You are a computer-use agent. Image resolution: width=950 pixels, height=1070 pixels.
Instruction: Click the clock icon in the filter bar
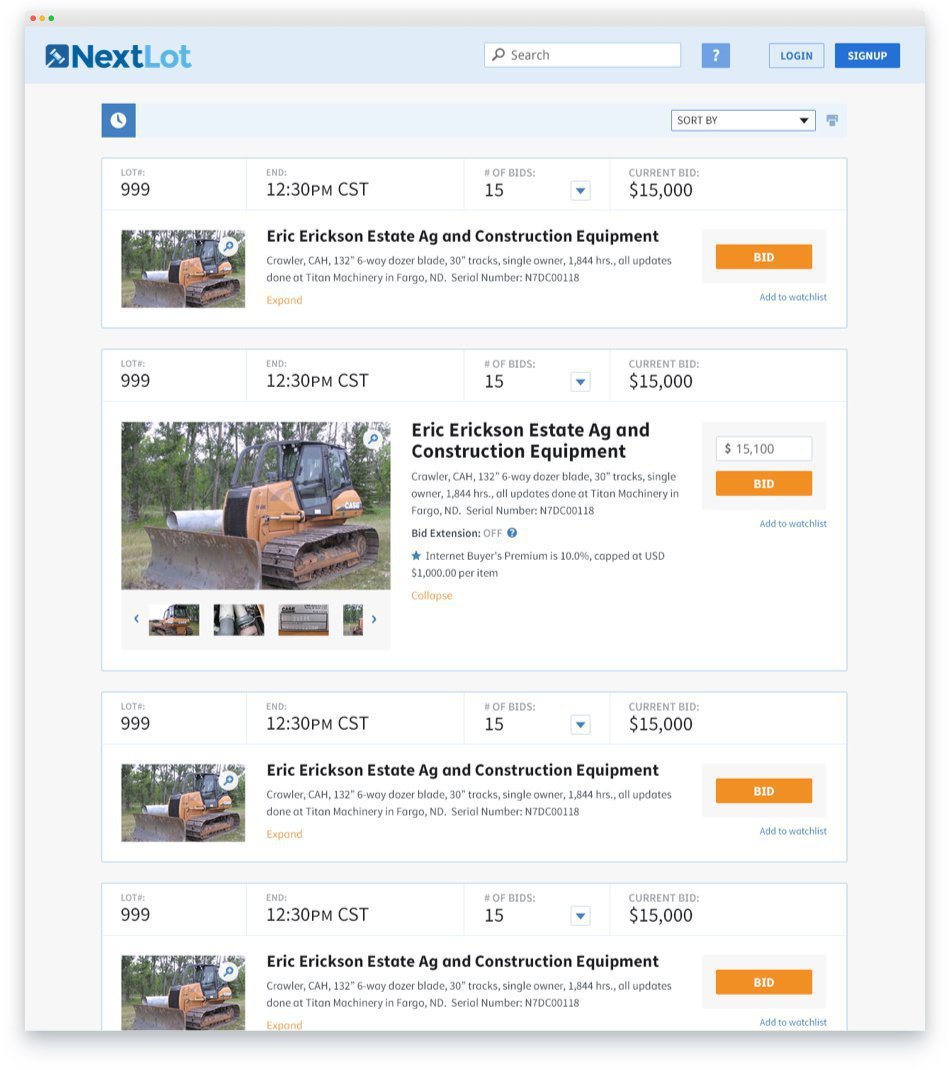pos(119,120)
